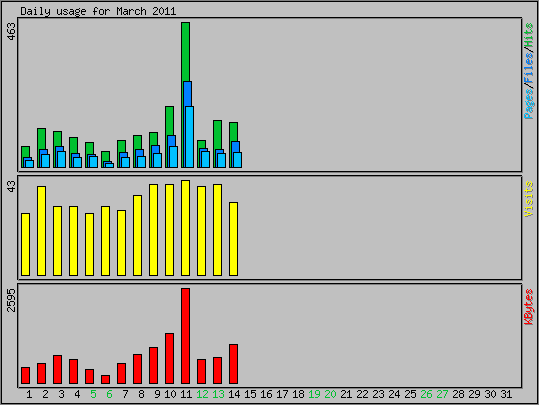The image size is (539, 405).
Task: Click the green Hits bar for day 10
Action: 169,120
